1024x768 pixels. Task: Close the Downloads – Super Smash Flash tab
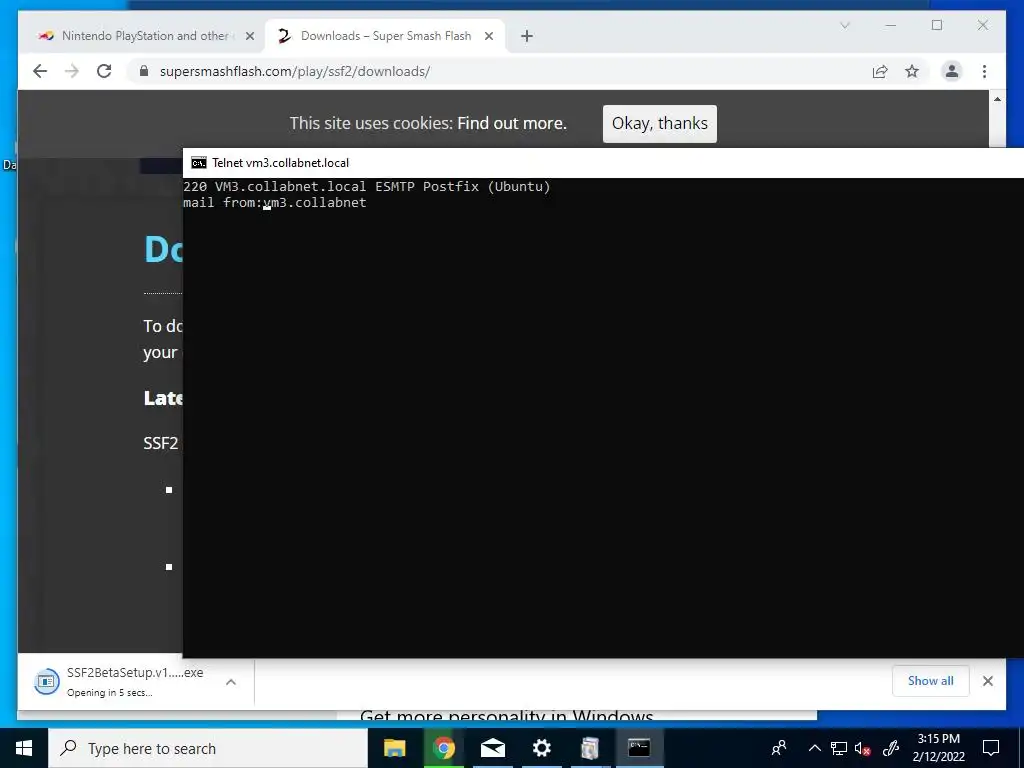(488, 36)
